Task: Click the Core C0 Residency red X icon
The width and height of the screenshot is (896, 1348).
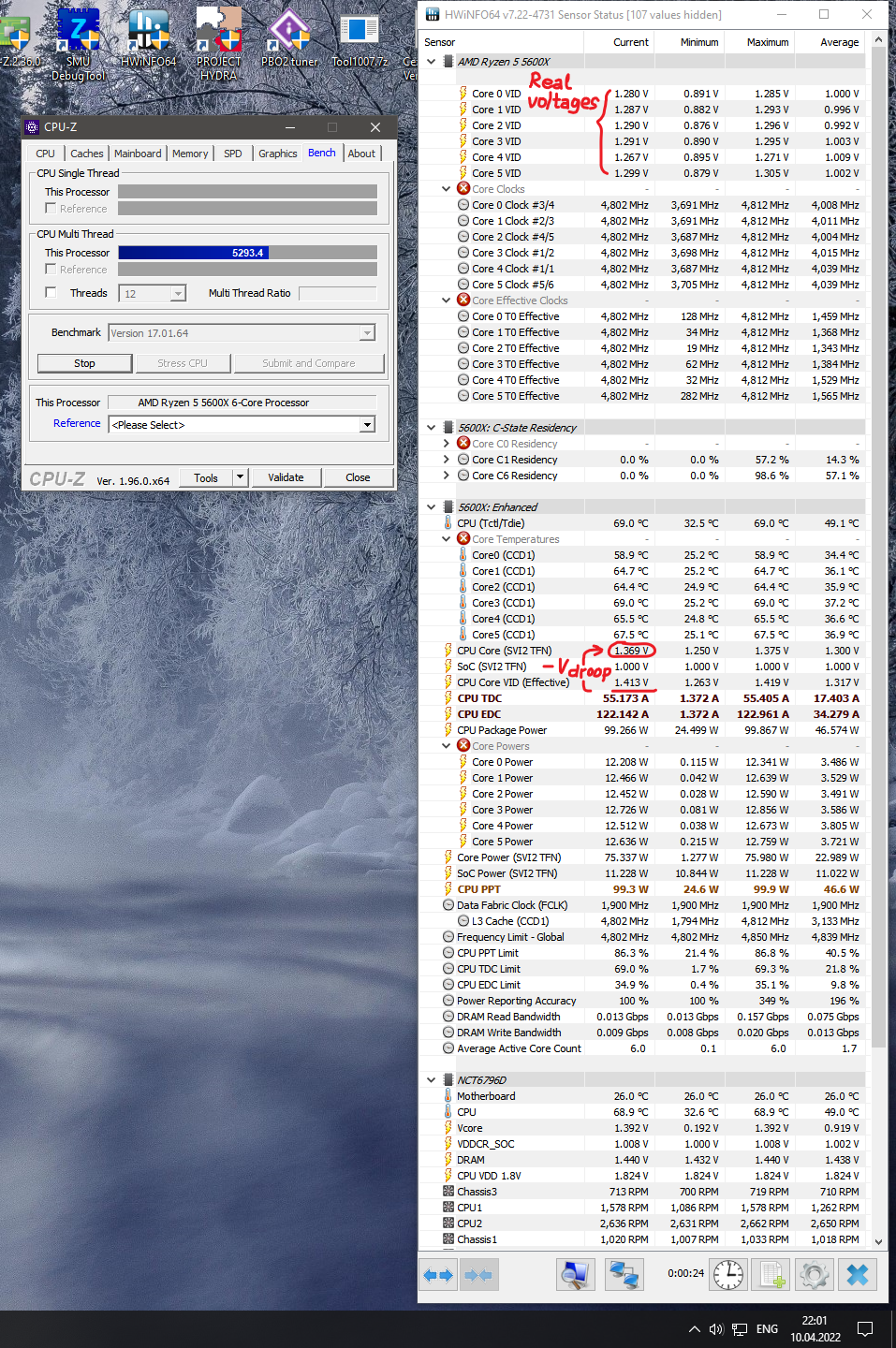Action: [x=463, y=444]
